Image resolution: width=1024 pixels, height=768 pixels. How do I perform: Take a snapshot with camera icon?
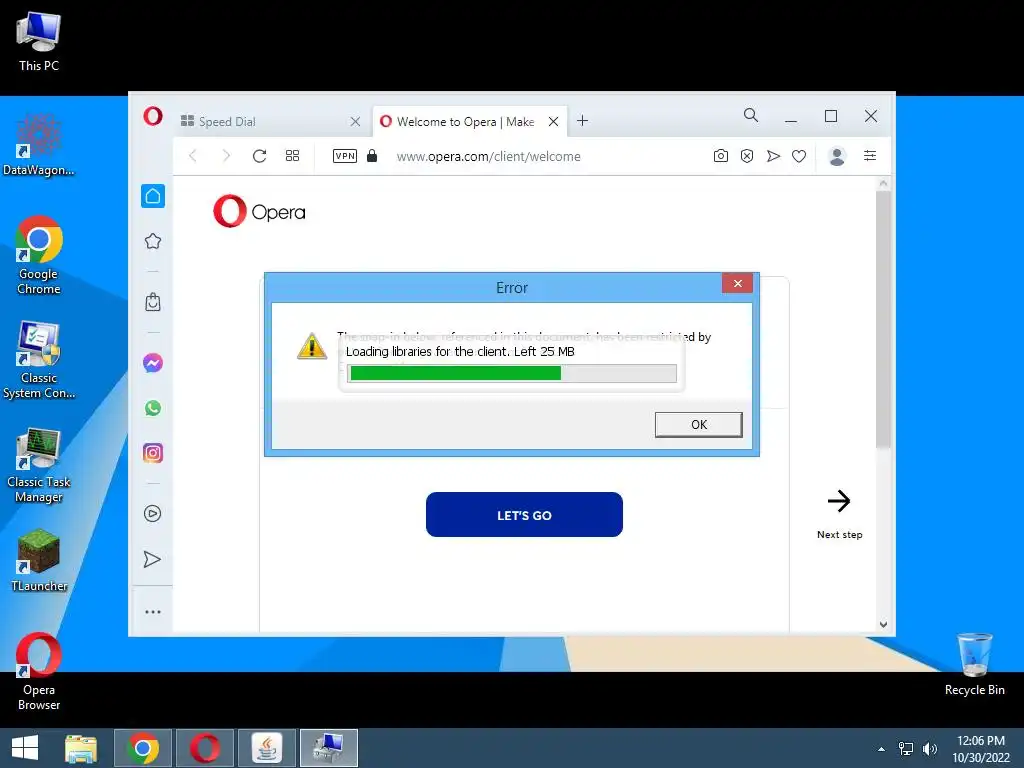pos(721,155)
